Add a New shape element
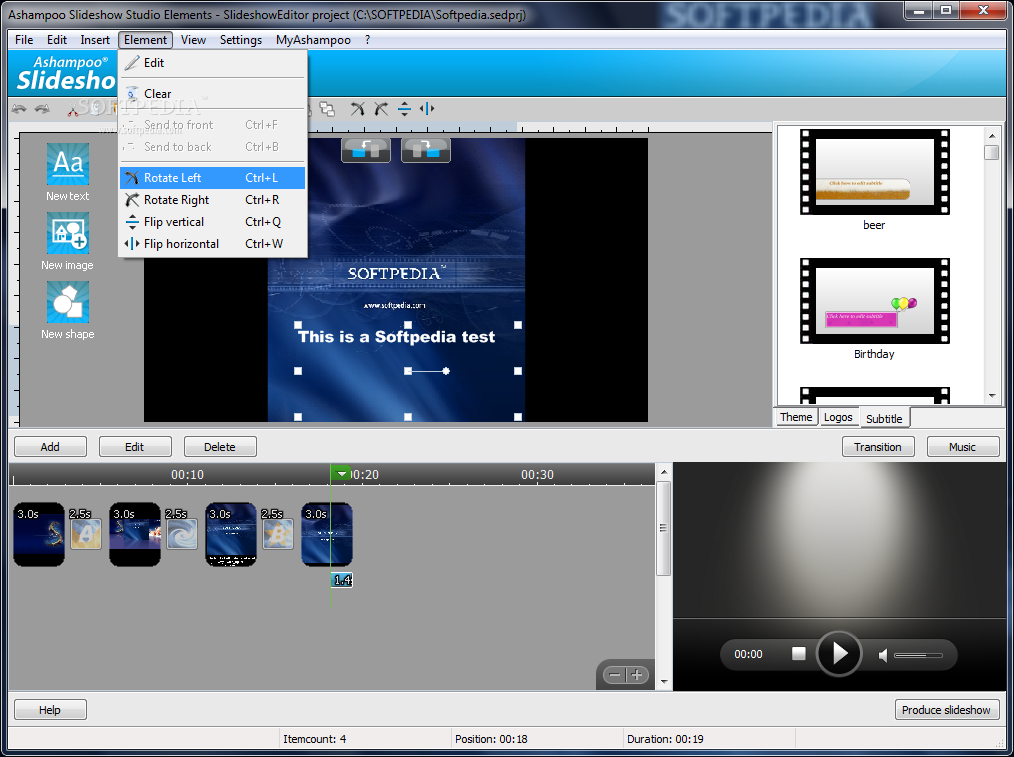 68,311
